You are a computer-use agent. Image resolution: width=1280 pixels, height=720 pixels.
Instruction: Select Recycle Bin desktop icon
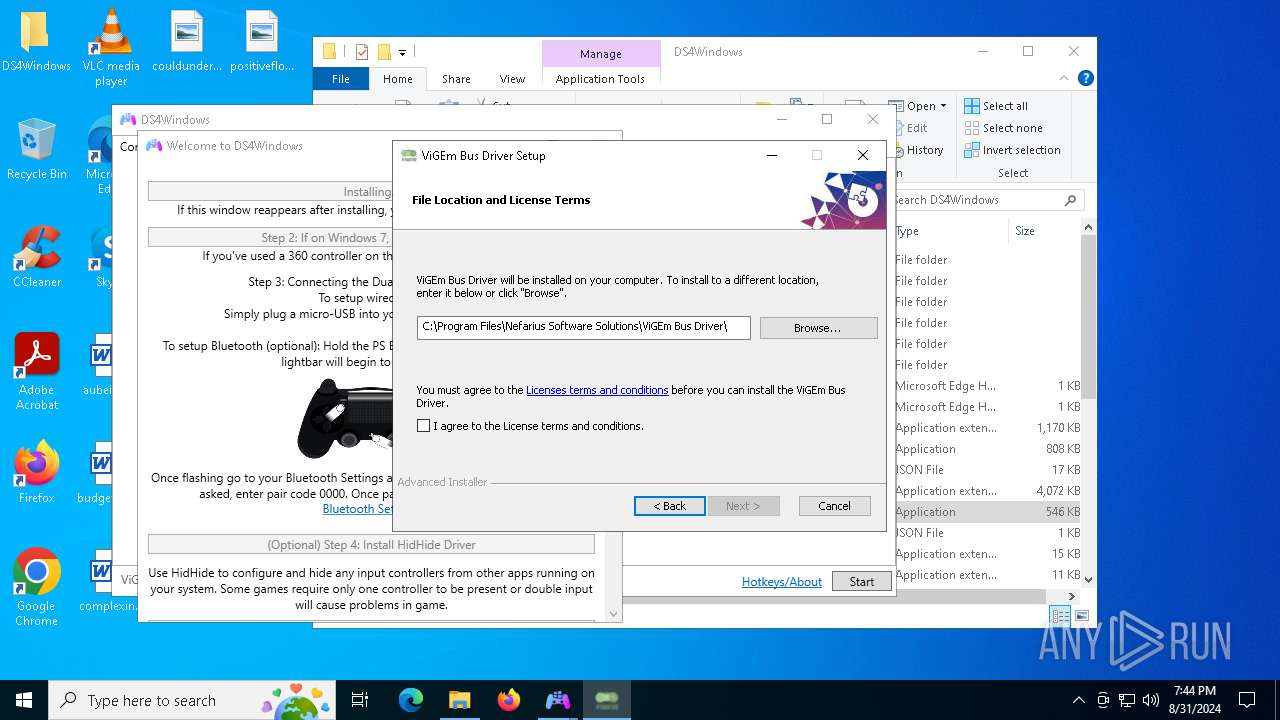click(x=36, y=150)
